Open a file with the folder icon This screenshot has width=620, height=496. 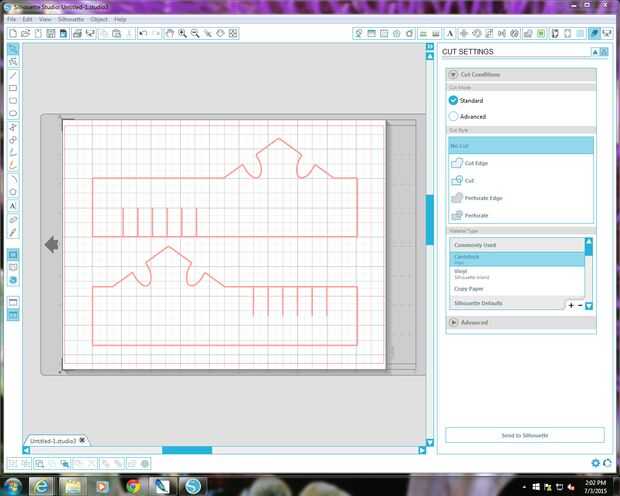[25, 34]
